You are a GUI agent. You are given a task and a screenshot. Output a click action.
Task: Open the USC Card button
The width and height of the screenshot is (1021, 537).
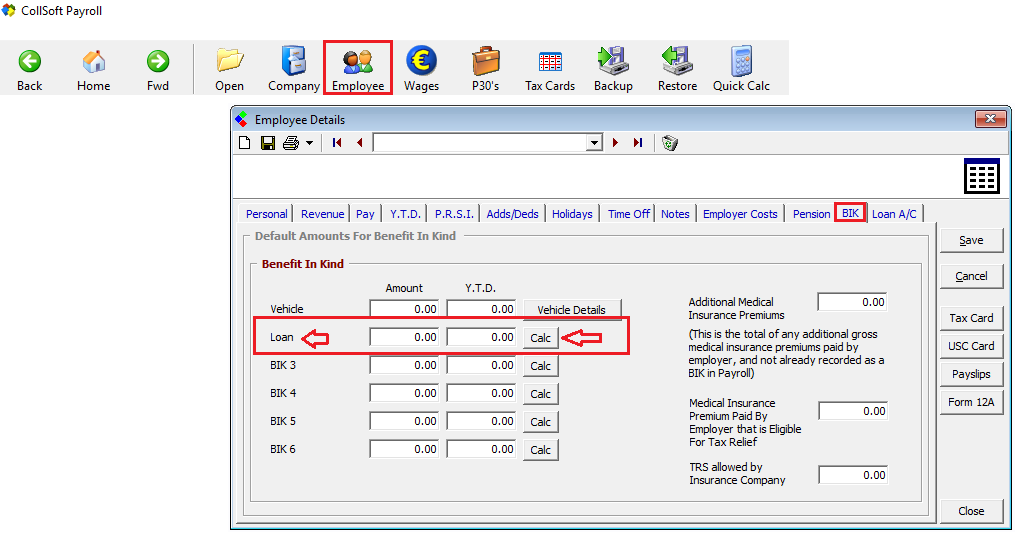971,346
